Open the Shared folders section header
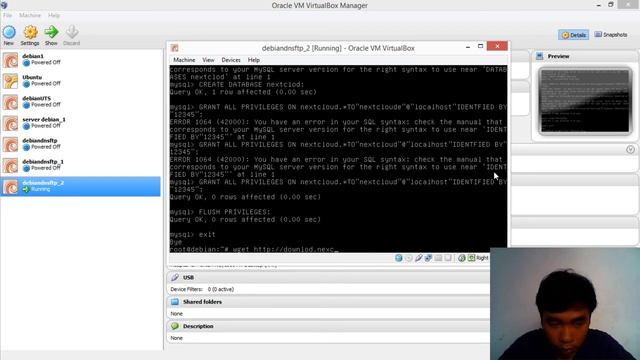This screenshot has width=640, height=360. (x=329, y=302)
